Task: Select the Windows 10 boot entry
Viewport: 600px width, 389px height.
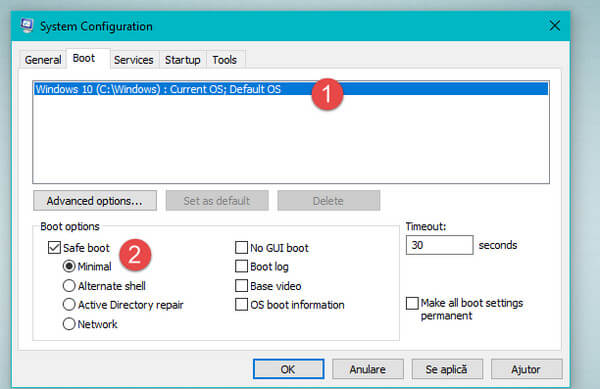Action: tap(291, 89)
